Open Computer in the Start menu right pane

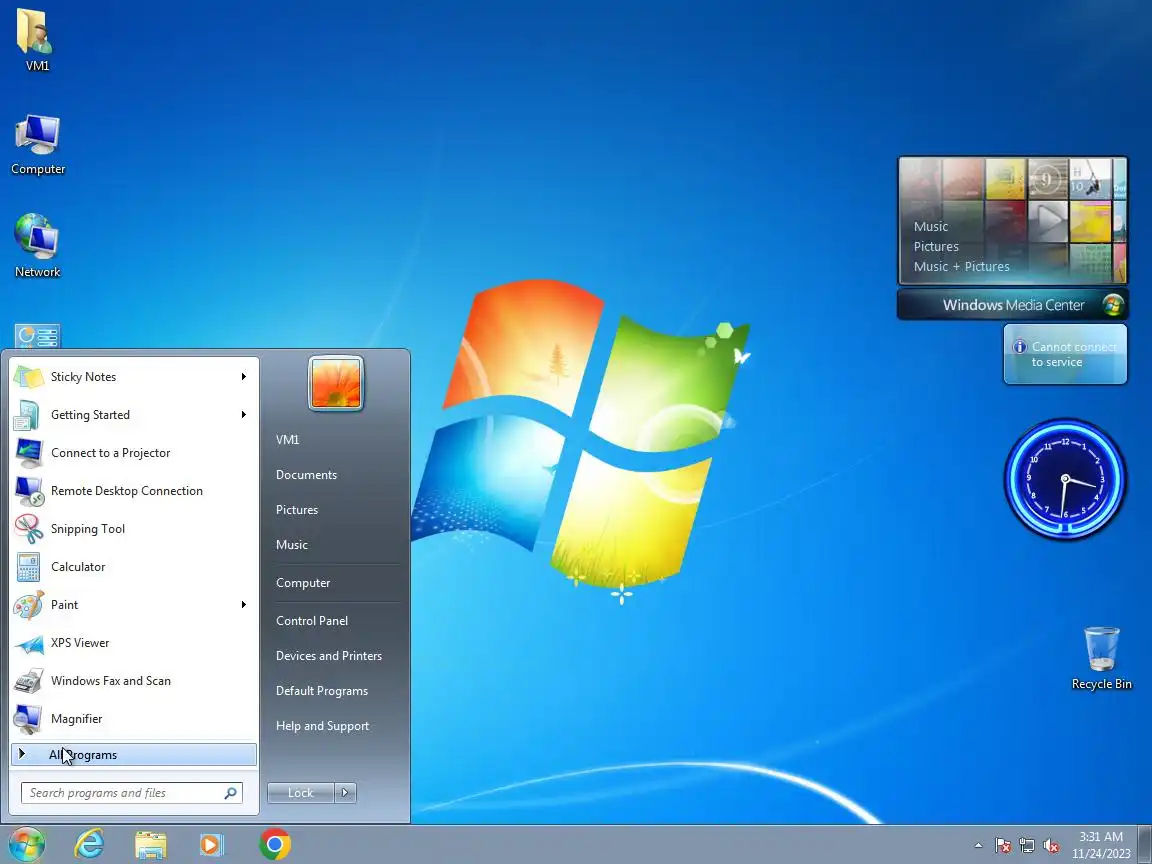303,583
